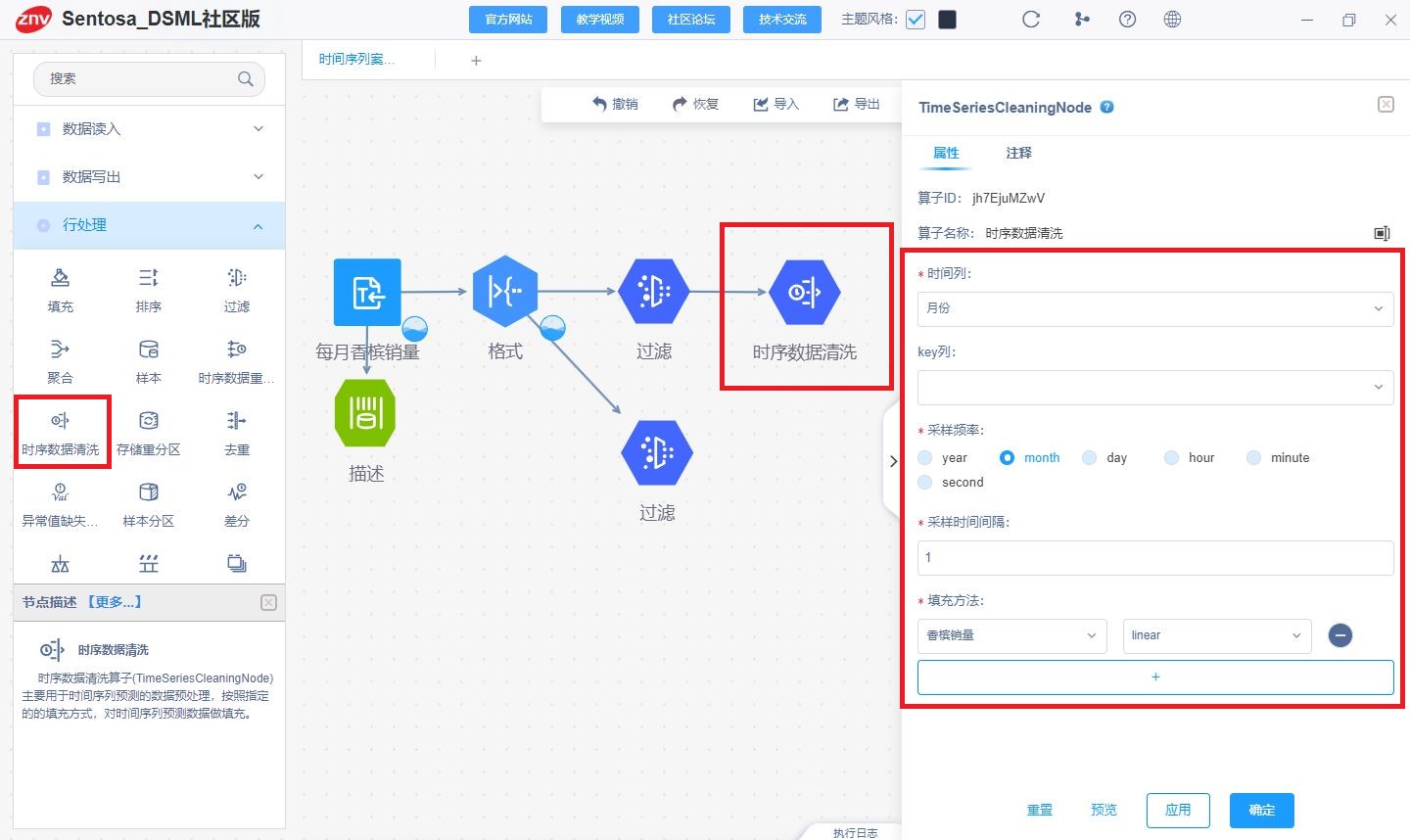Select the 时序数据清洗 operator in sidebar
Screen dimensions: 1410x840
coord(60,421)
